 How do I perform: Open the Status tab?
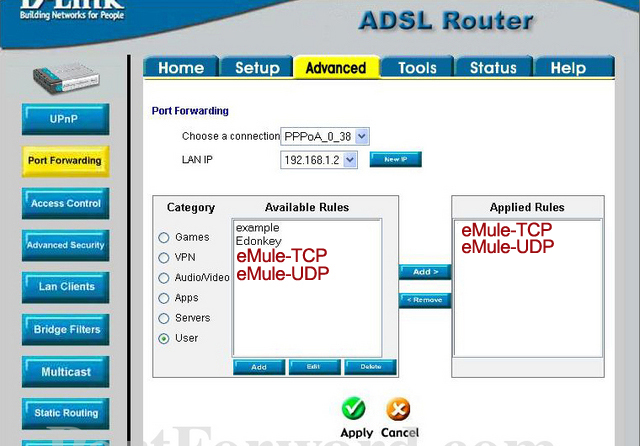coord(493,67)
